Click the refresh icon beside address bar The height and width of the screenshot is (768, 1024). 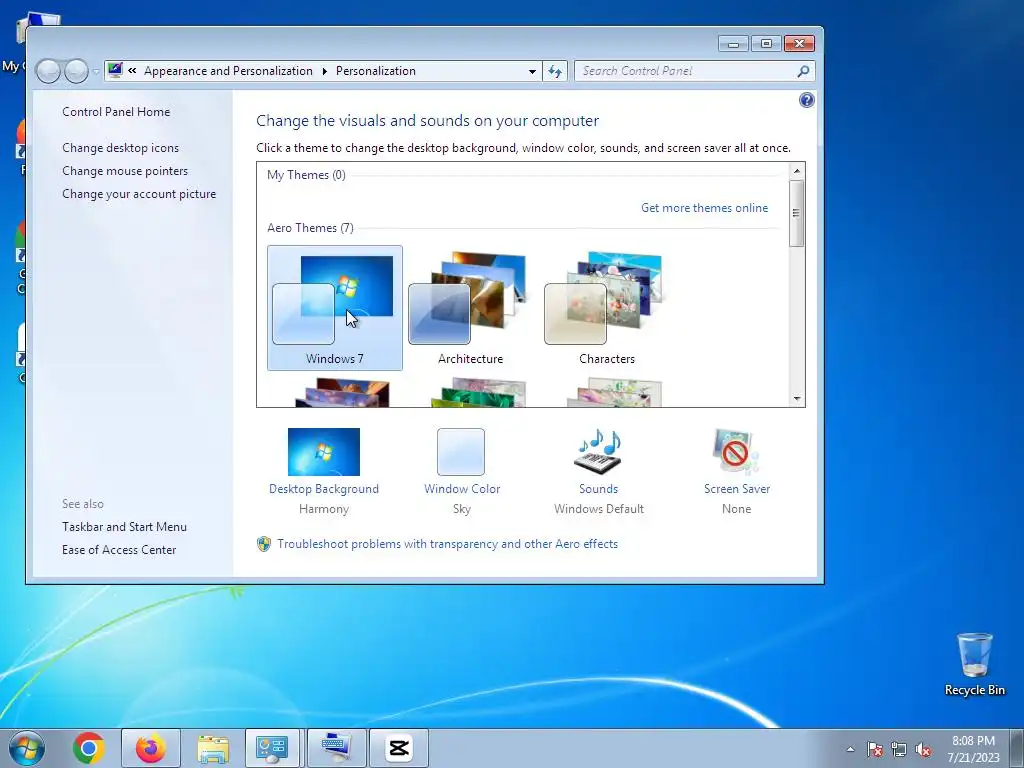tap(555, 71)
